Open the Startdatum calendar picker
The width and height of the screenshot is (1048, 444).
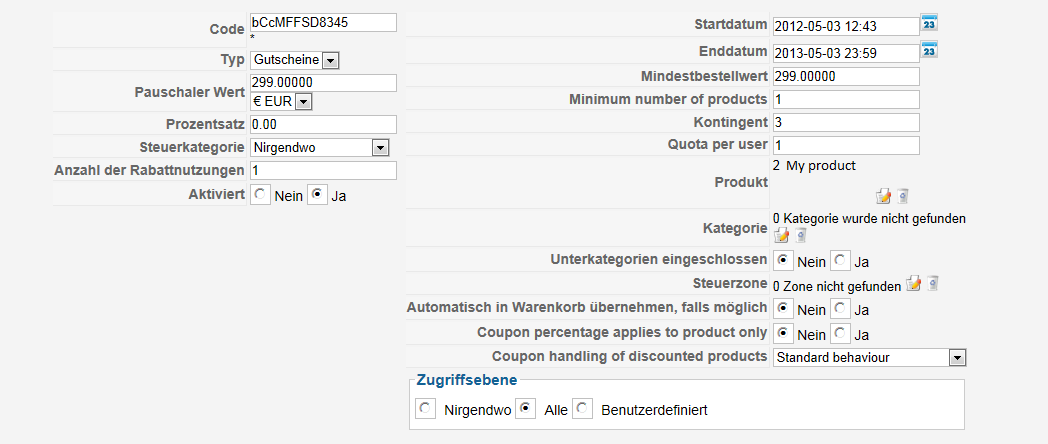(929, 23)
